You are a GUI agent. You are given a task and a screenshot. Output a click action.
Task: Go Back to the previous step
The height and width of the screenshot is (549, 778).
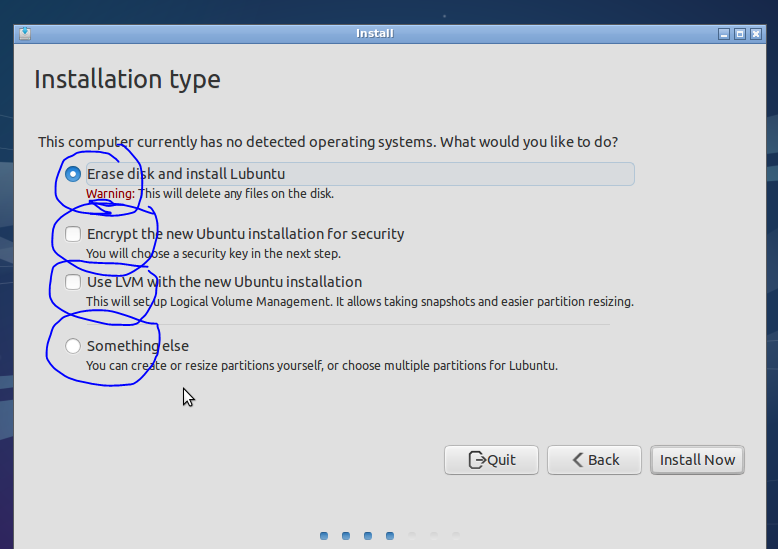coord(595,460)
